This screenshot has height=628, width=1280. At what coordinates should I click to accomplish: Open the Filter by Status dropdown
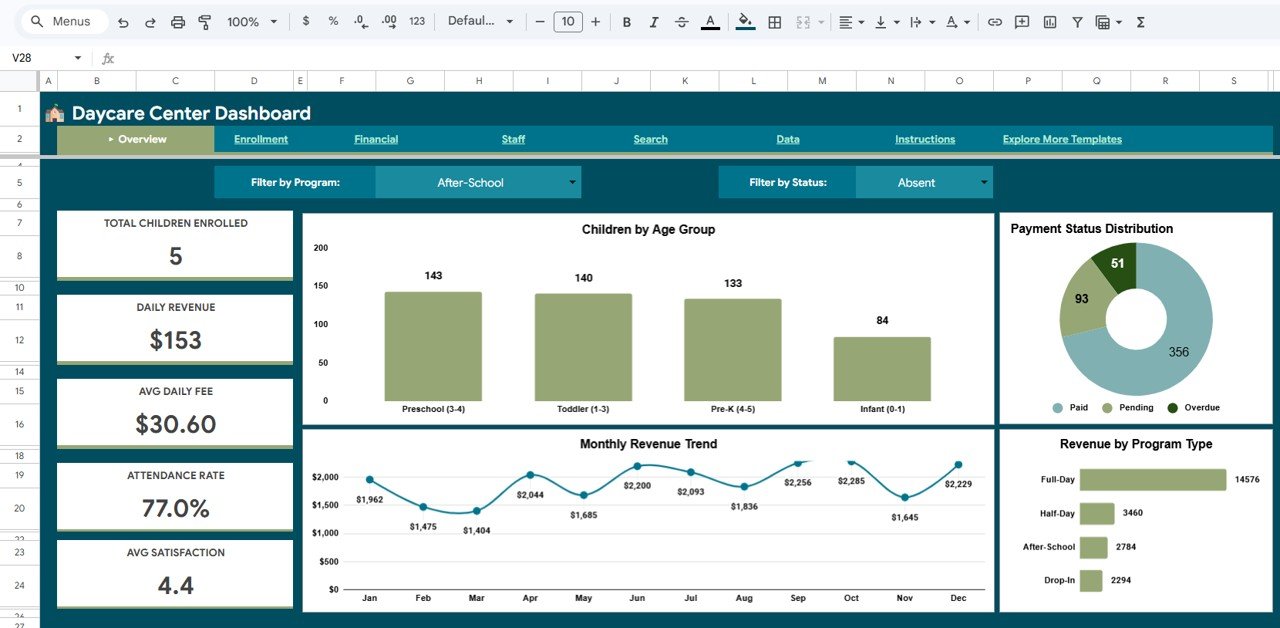pyautogui.click(x=925, y=182)
